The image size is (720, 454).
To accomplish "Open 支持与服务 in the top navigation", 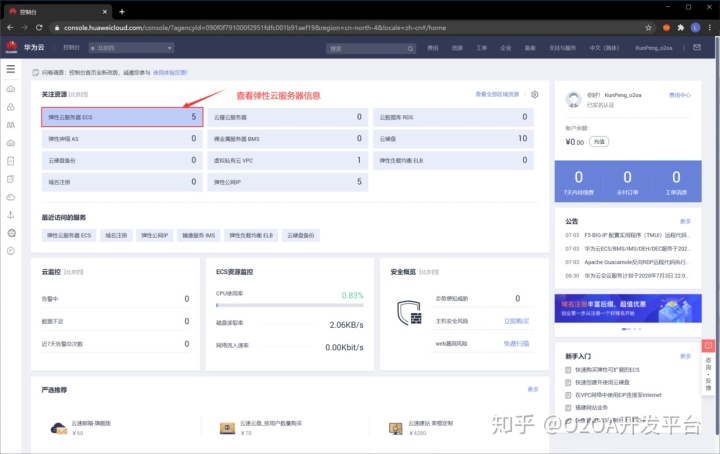I will [x=562, y=48].
